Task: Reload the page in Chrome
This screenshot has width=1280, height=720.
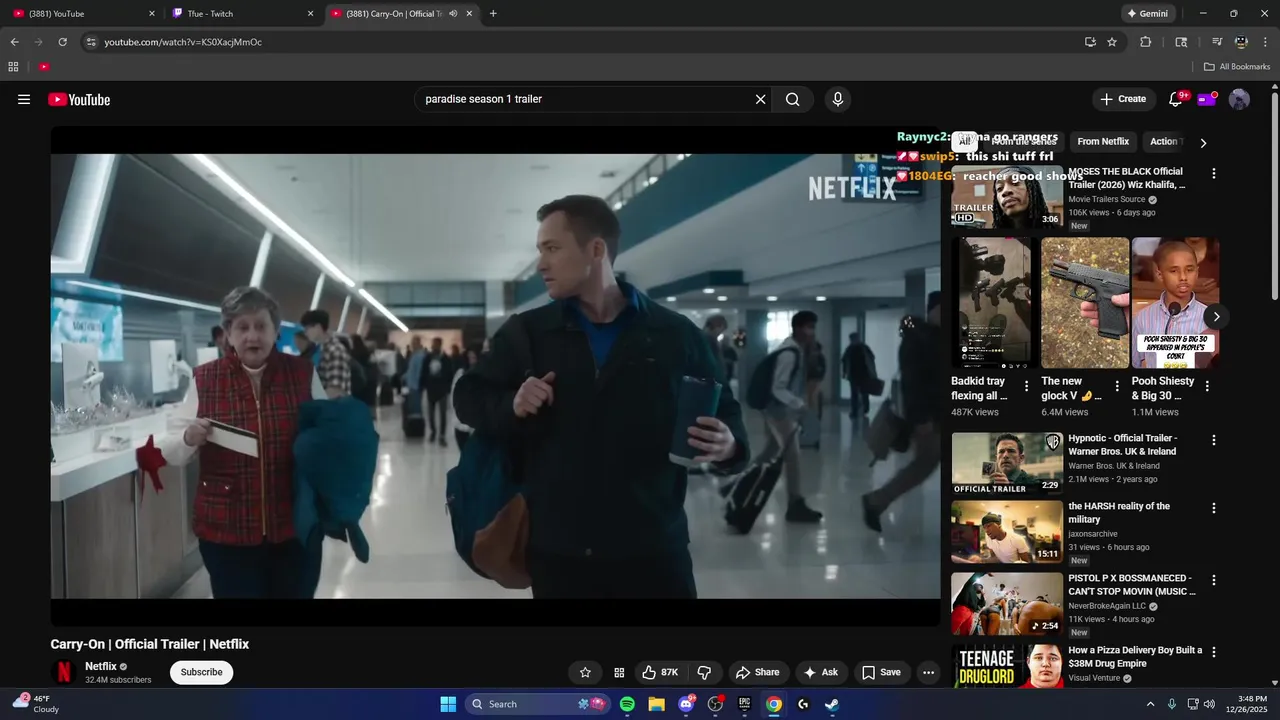Action: (x=62, y=42)
